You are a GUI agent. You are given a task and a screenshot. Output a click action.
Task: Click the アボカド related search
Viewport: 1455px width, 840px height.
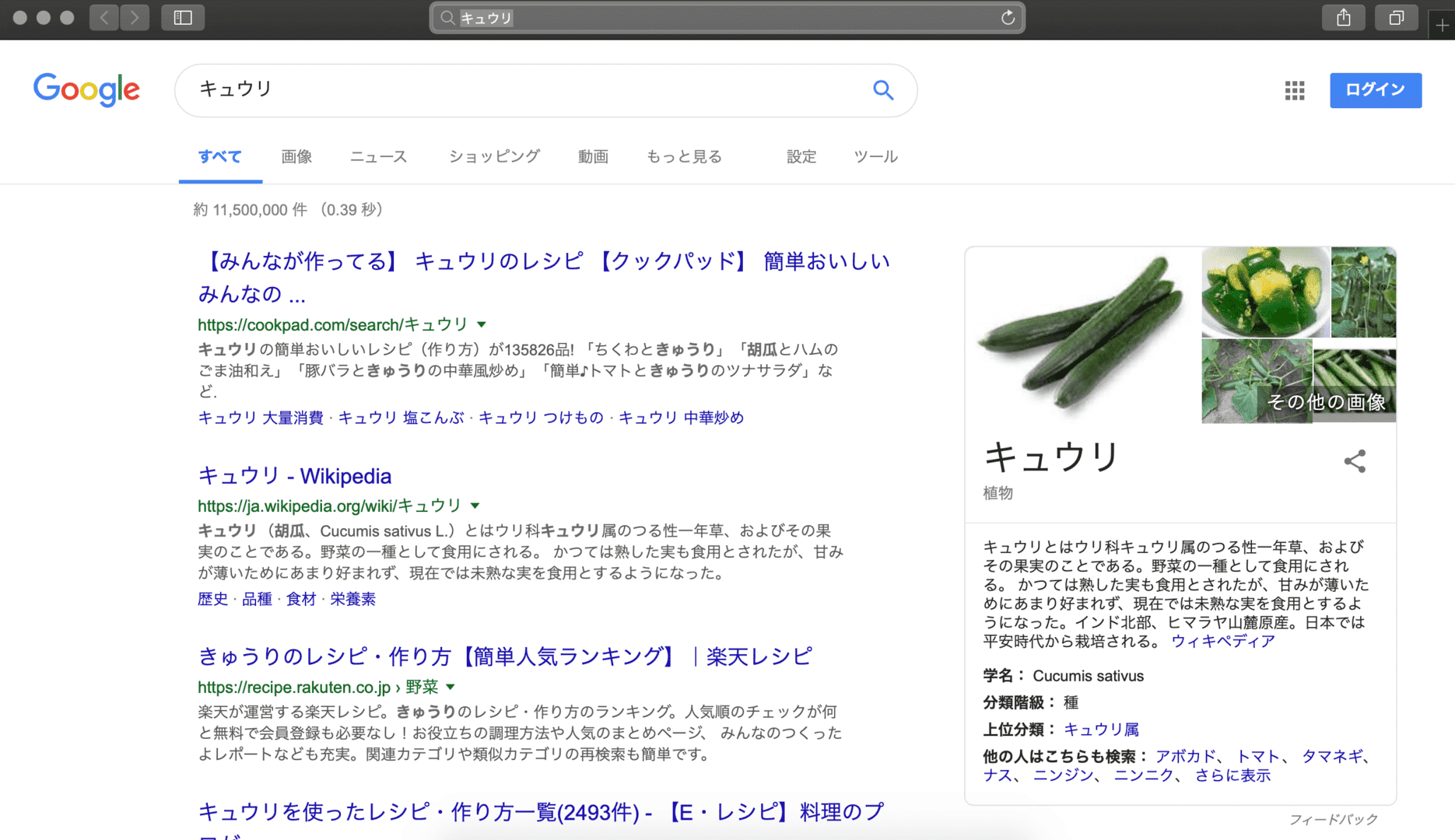(x=1185, y=756)
